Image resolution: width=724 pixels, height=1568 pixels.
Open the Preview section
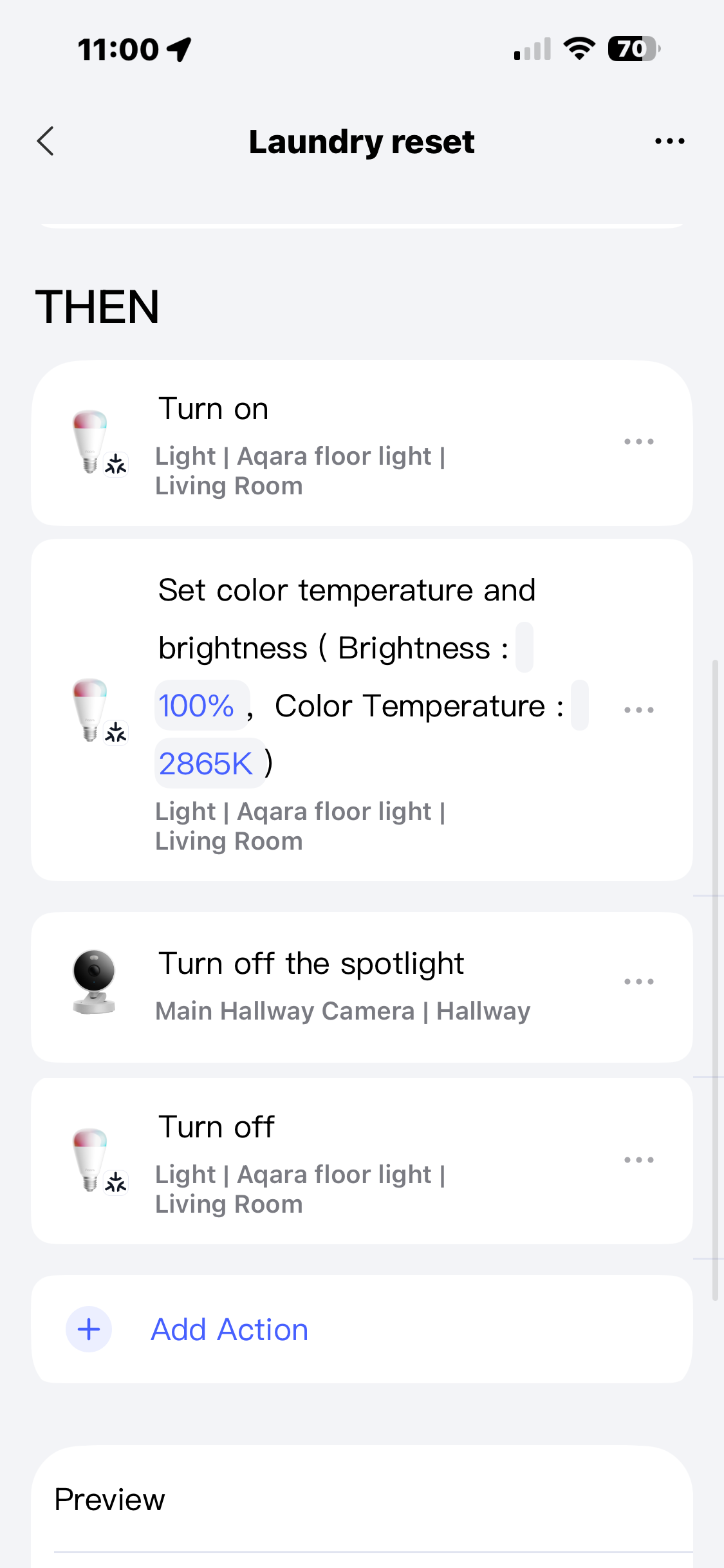tap(110, 1500)
